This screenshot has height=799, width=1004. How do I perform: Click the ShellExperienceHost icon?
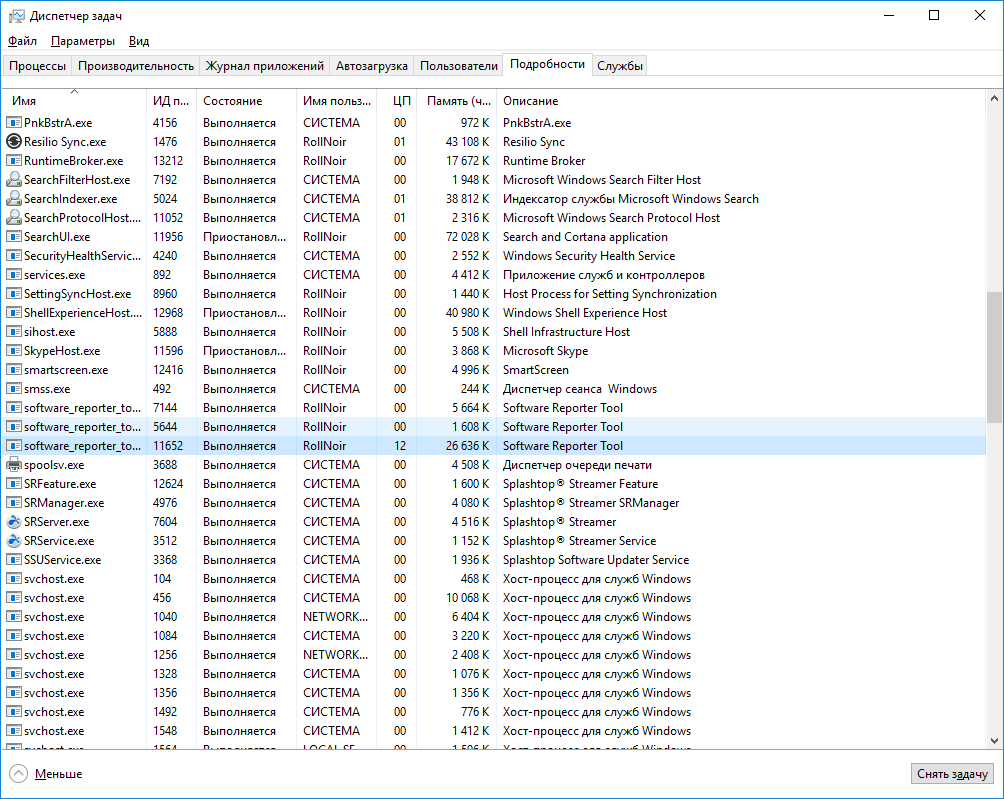(x=13, y=312)
